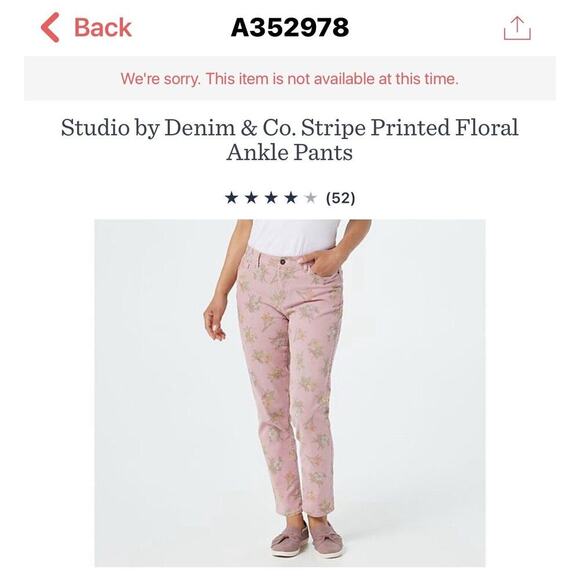Click the first dark rating star
This screenshot has height=580, width=580.
232,198
